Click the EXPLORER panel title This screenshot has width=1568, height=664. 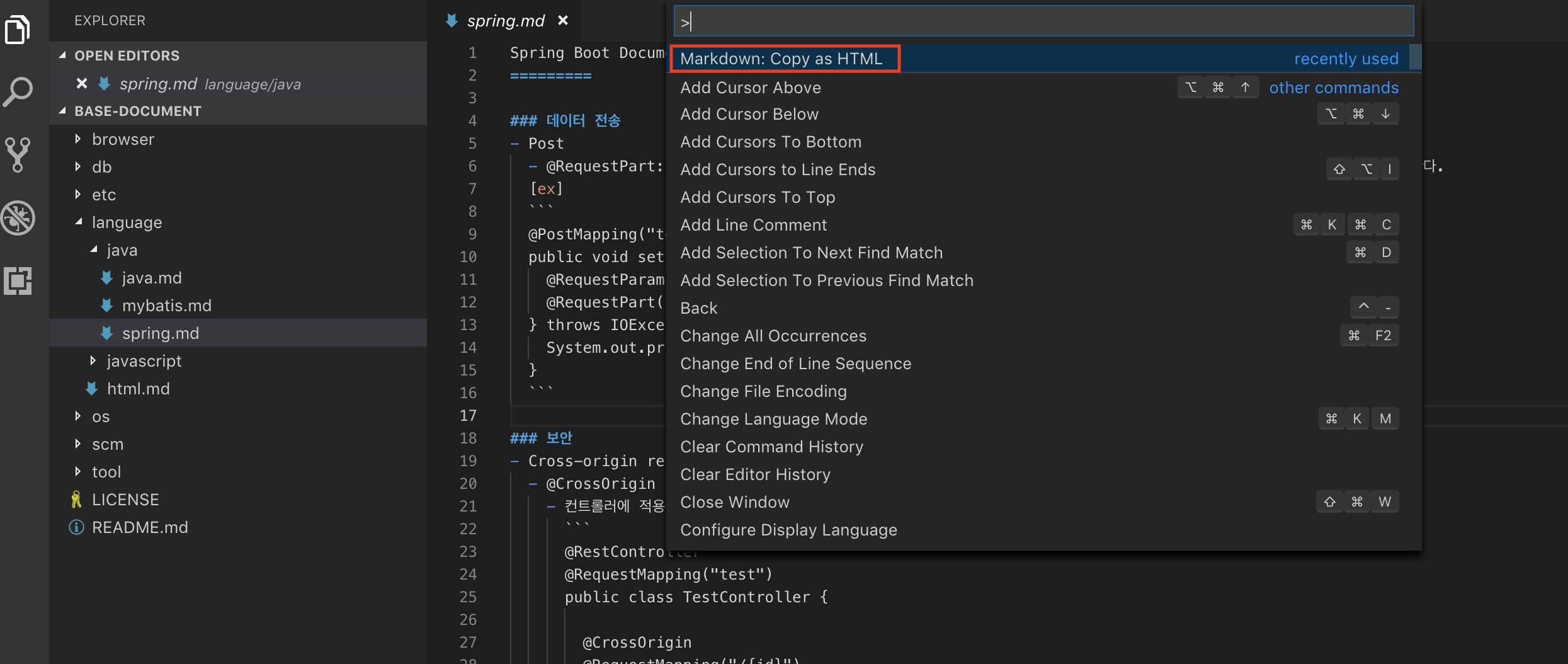(x=110, y=21)
